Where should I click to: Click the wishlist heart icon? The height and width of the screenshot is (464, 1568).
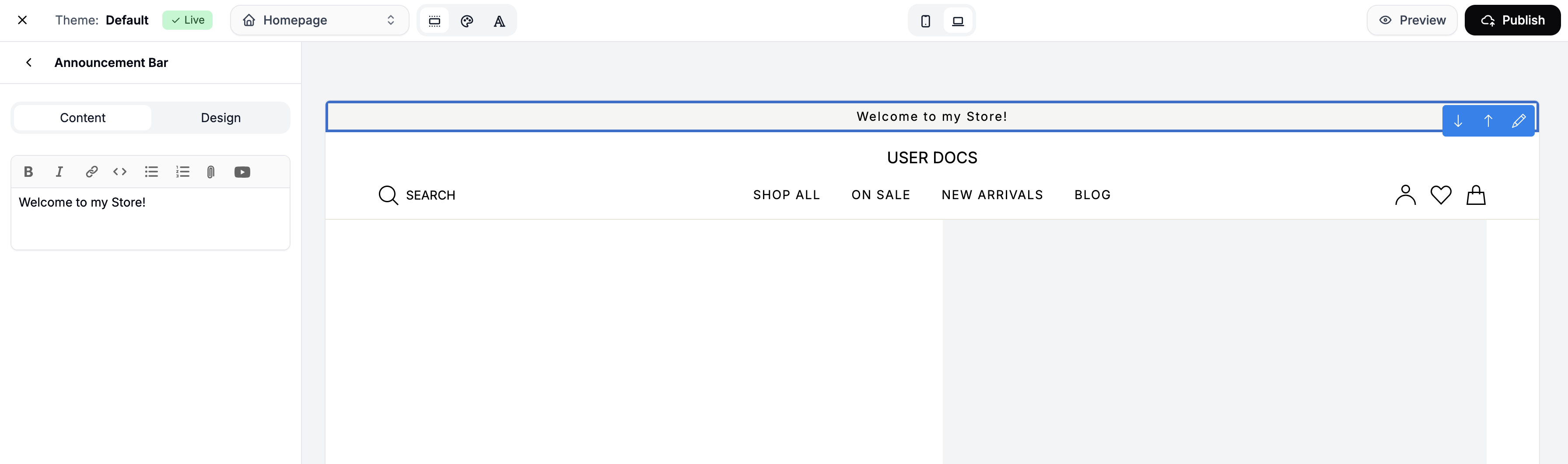click(1441, 195)
